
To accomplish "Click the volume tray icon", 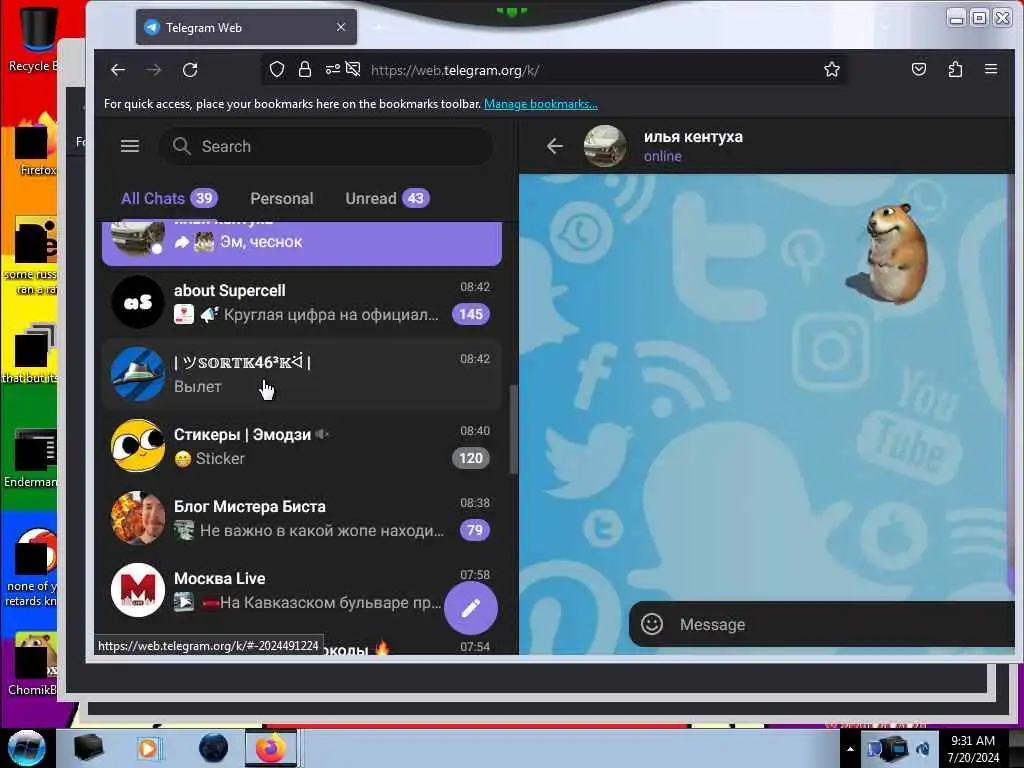I will [923, 749].
